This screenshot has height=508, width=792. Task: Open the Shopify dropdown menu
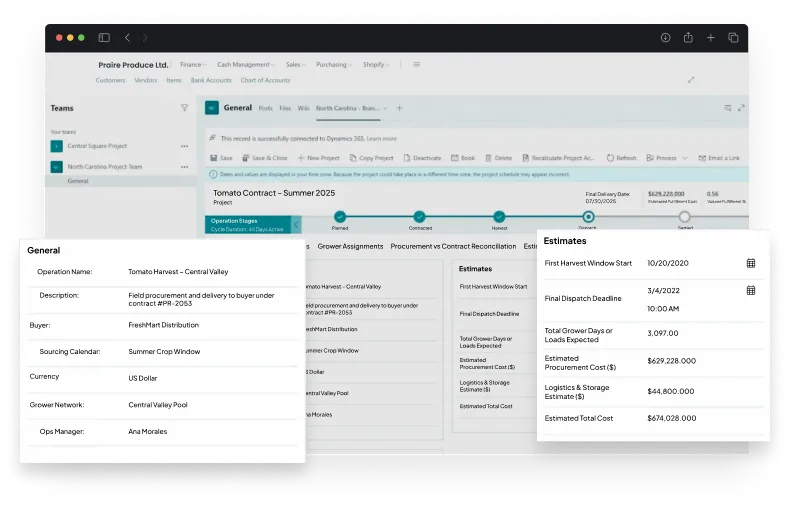point(376,65)
